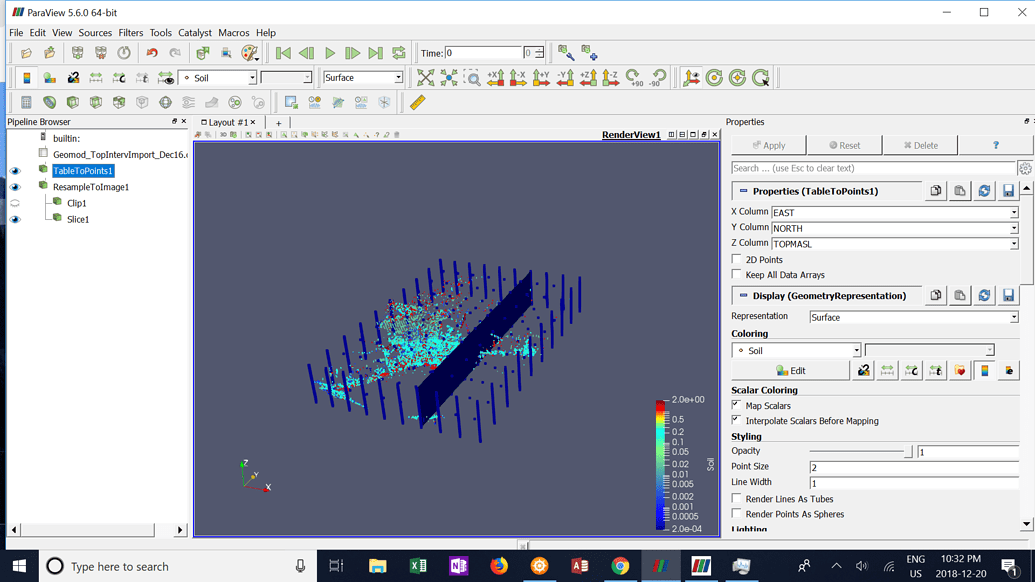Jump to last frame
This screenshot has height=582, width=1035.
tap(376, 53)
